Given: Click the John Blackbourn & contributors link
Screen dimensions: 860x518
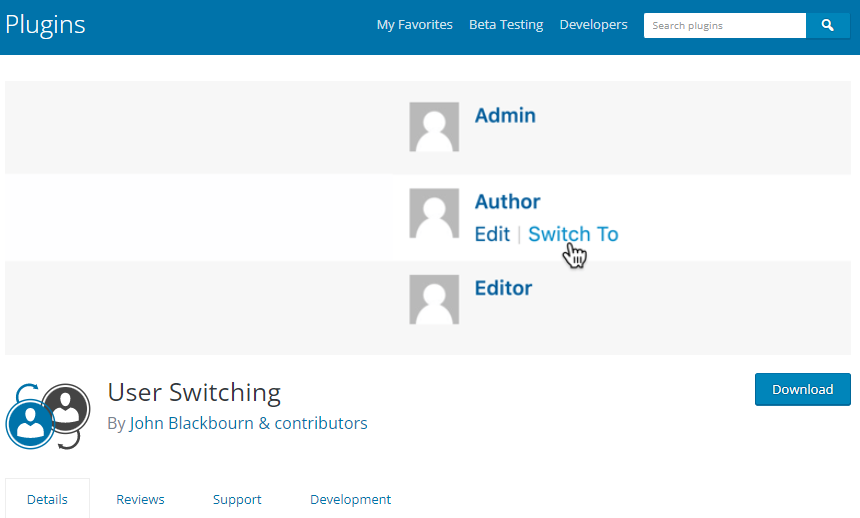Looking at the screenshot, I should tap(248, 423).
